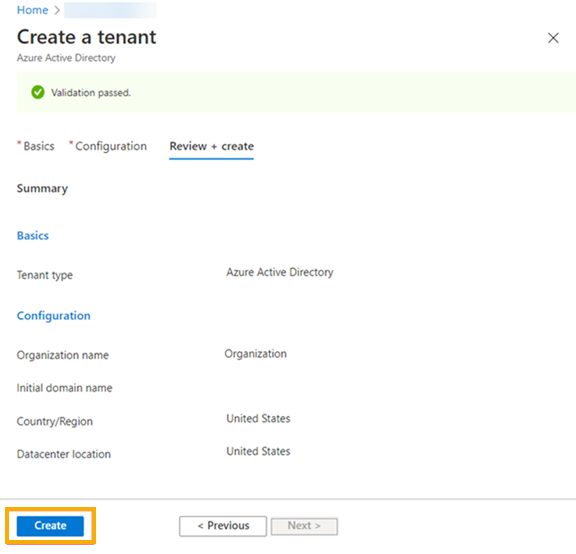Close the Create a tenant pane

[x=553, y=38]
